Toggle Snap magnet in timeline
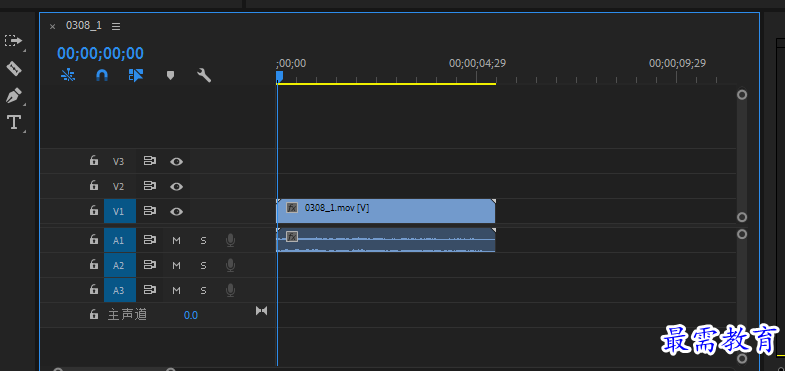Viewport: 785px width, 371px height. [102, 76]
